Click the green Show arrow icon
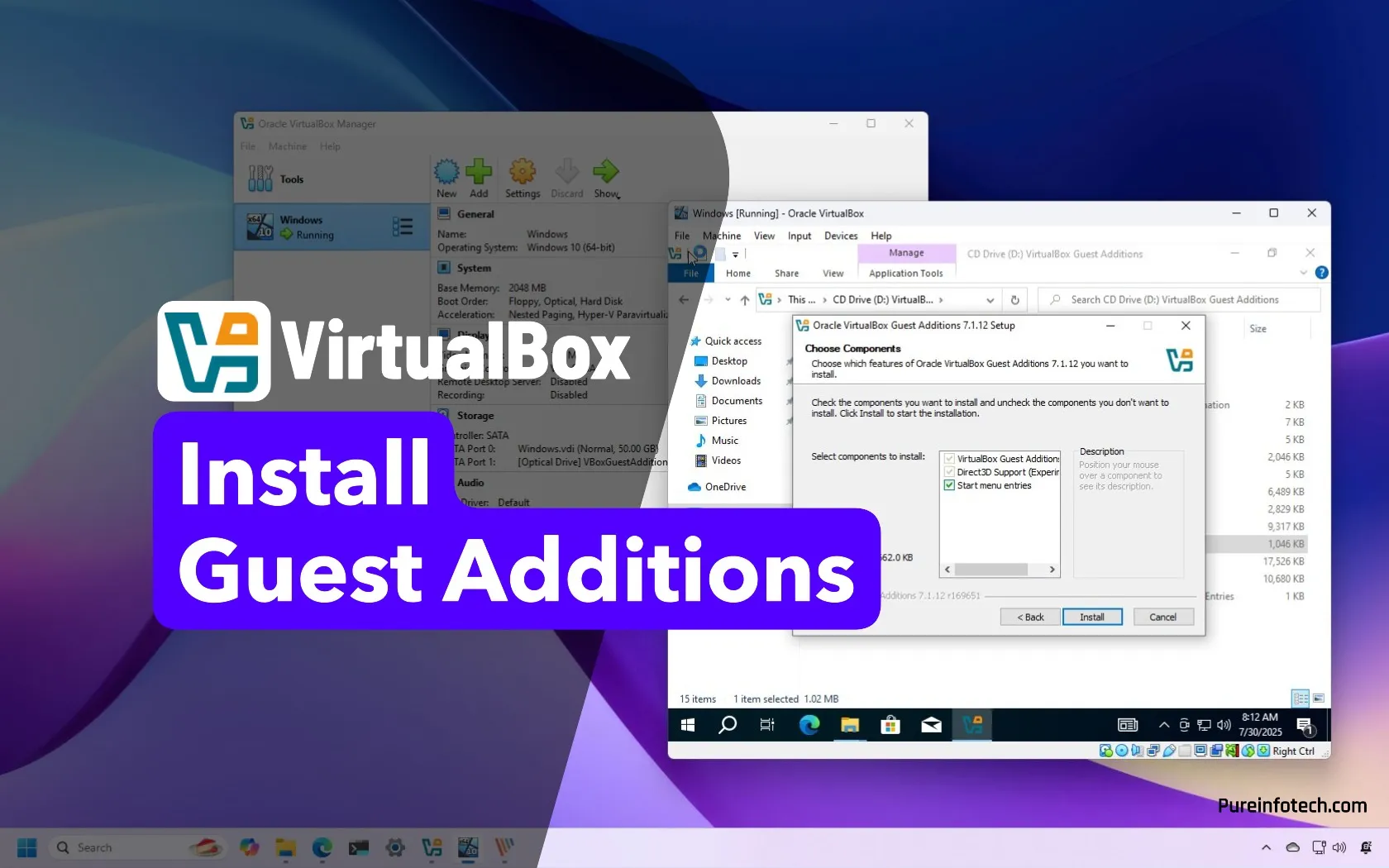This screenshot has width=1389, height=868. tap(605, 171)
